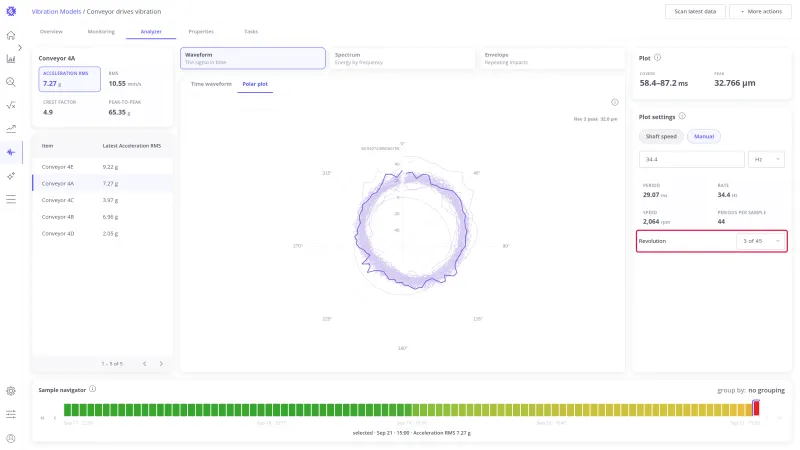The image size is (800, 450).
Task: Select RMS 10.55 mm/s metric card
Action: click(135, 79)
